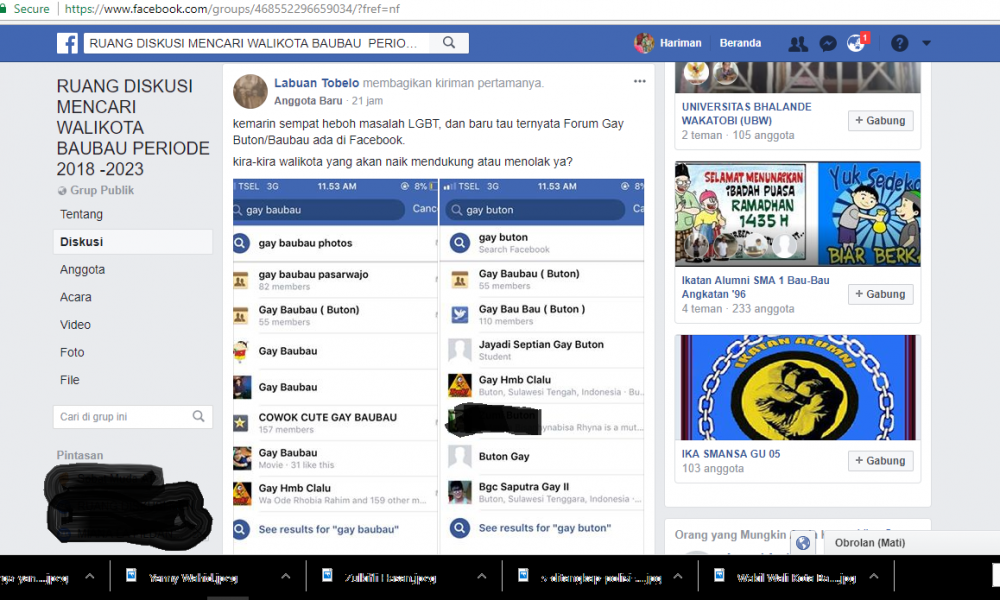Click the "Pintasan" heading
1000x600 pixels.
80,455
